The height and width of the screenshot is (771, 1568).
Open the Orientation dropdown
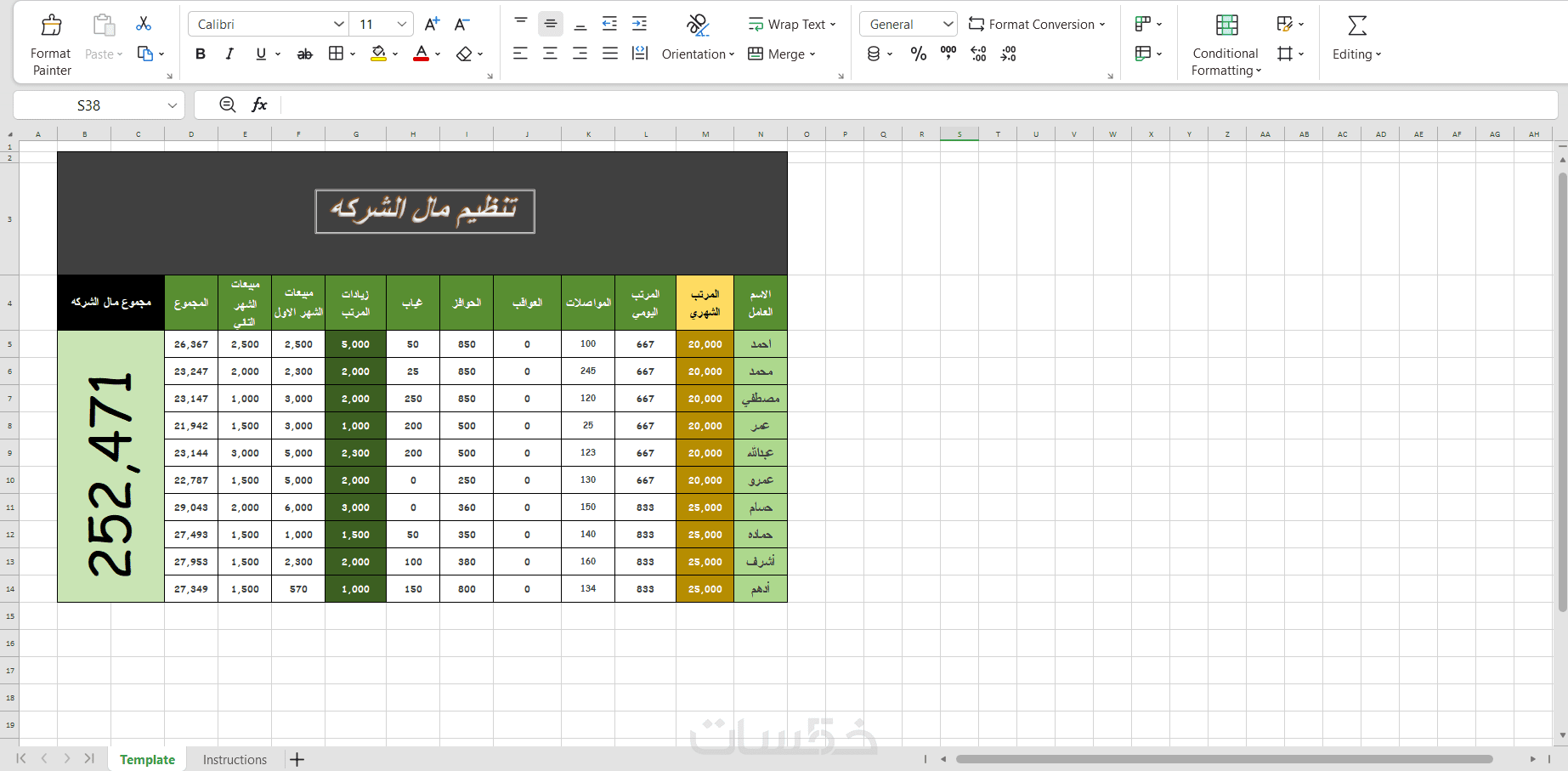(698, 54)
